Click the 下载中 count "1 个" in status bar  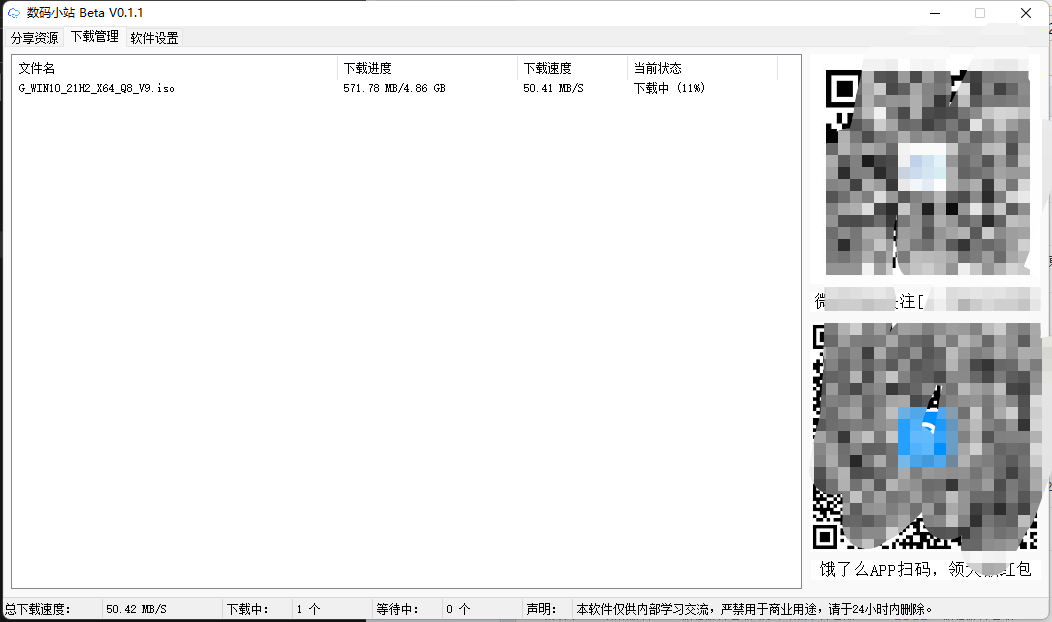(x=308, y=609)
